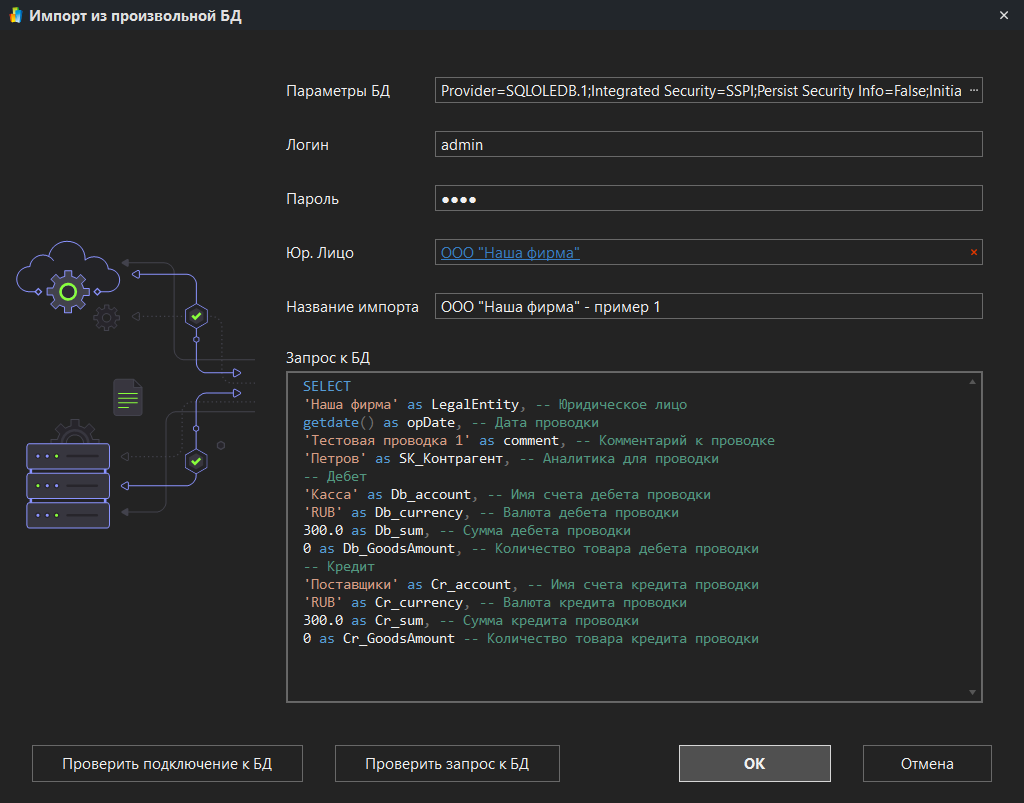Click the Название импорта text field

tap(708, 307)
